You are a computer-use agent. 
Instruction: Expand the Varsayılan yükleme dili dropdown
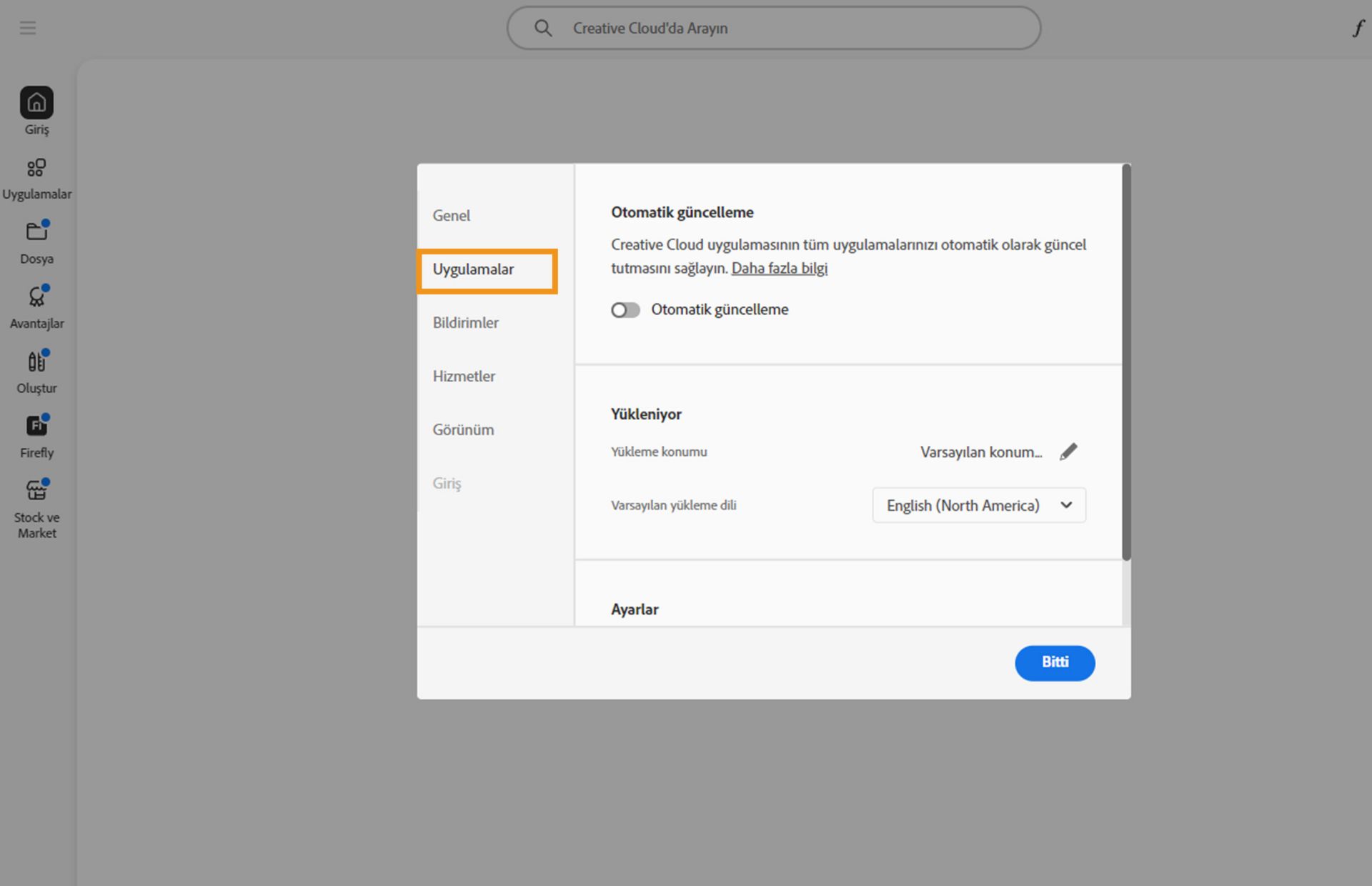click(x=978, y=505)
